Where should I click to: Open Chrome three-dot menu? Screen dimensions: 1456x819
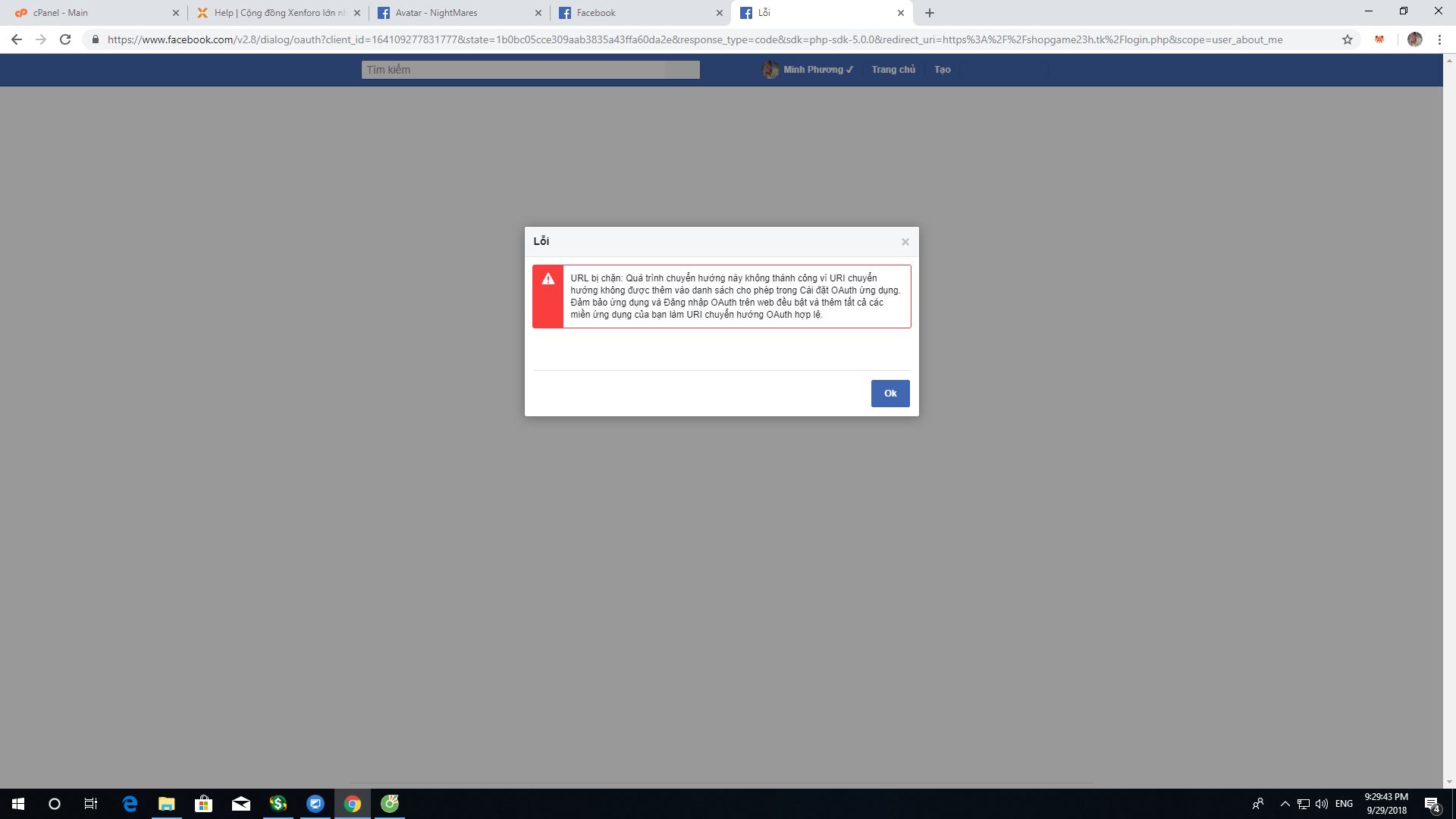pos(1439,39)
